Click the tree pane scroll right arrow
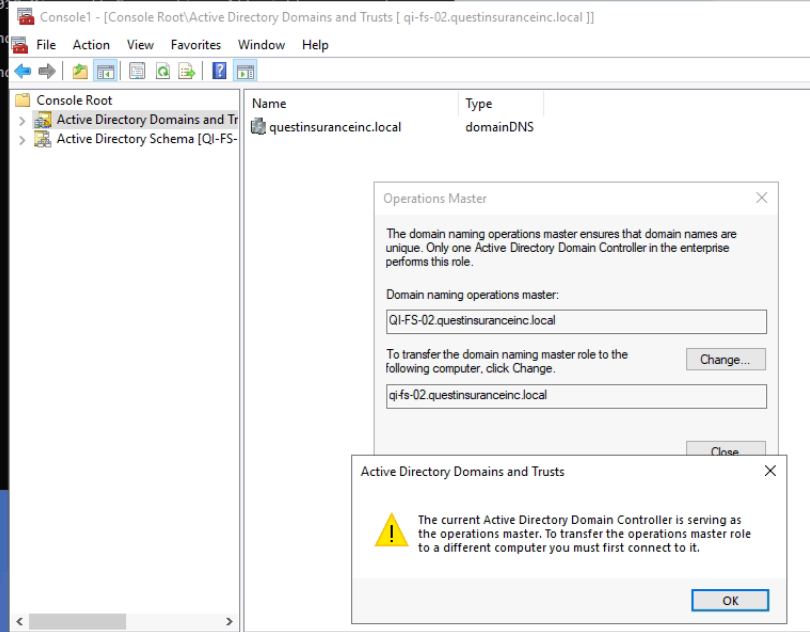810x632 pixels. click(x=229, y=621)
